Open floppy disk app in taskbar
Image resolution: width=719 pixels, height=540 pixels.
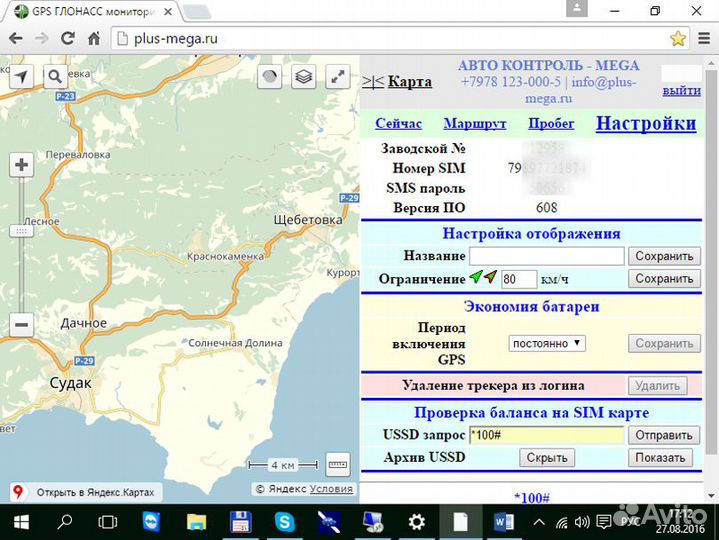(x=240, y=522)
